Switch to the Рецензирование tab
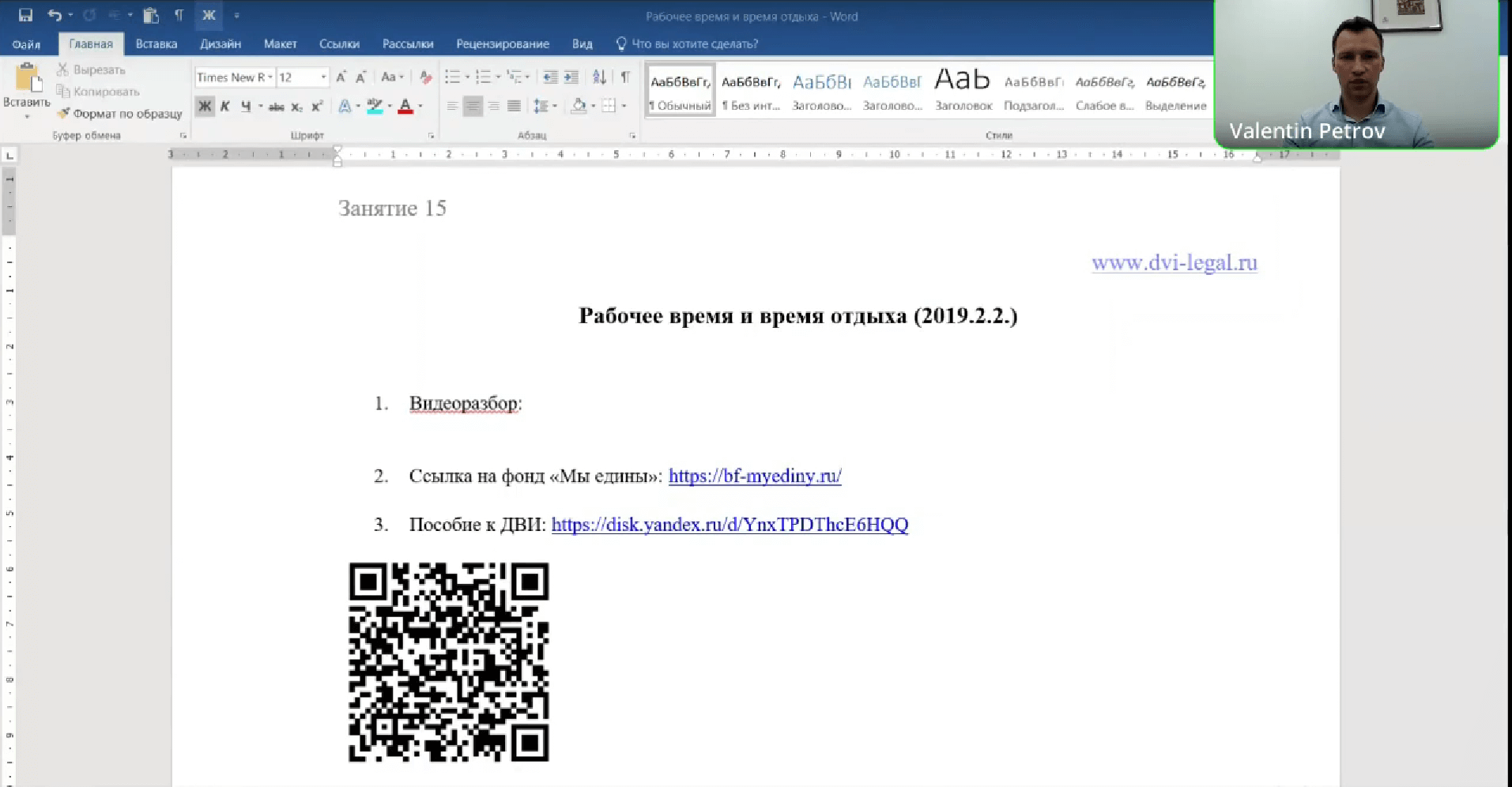1512x787 pixels. (503, 44)
